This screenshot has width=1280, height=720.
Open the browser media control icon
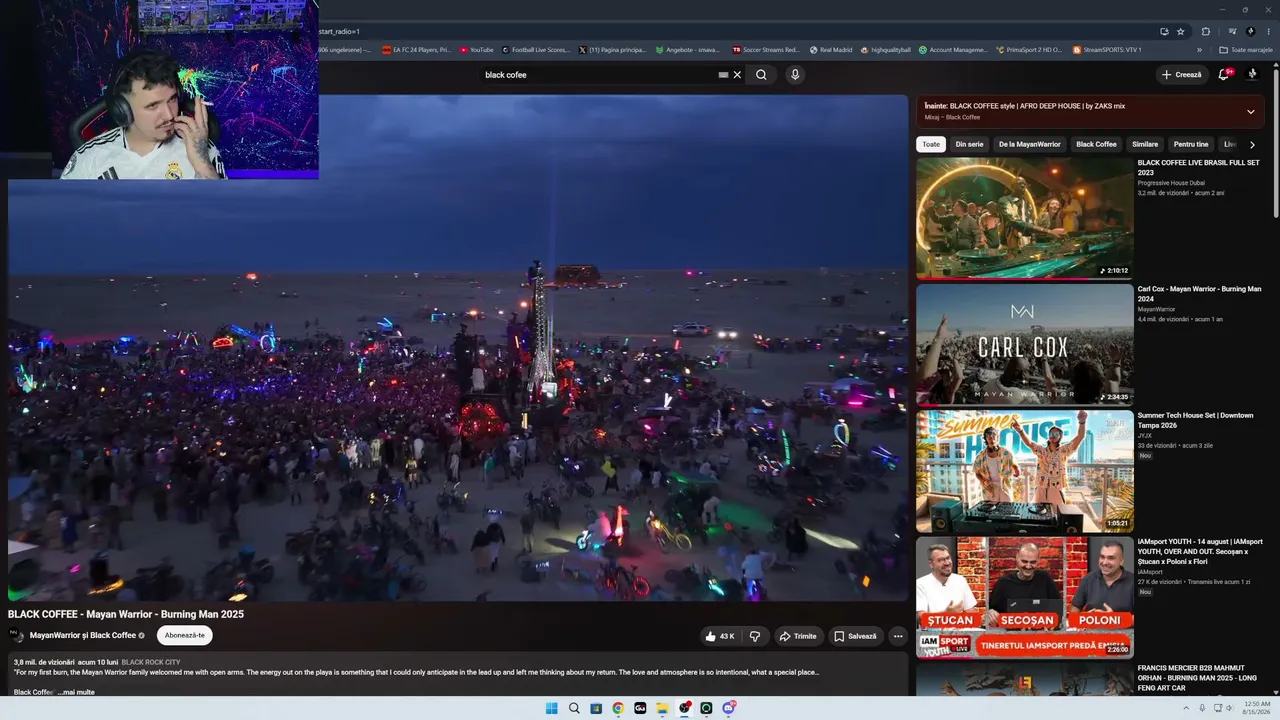point(1233,31)
